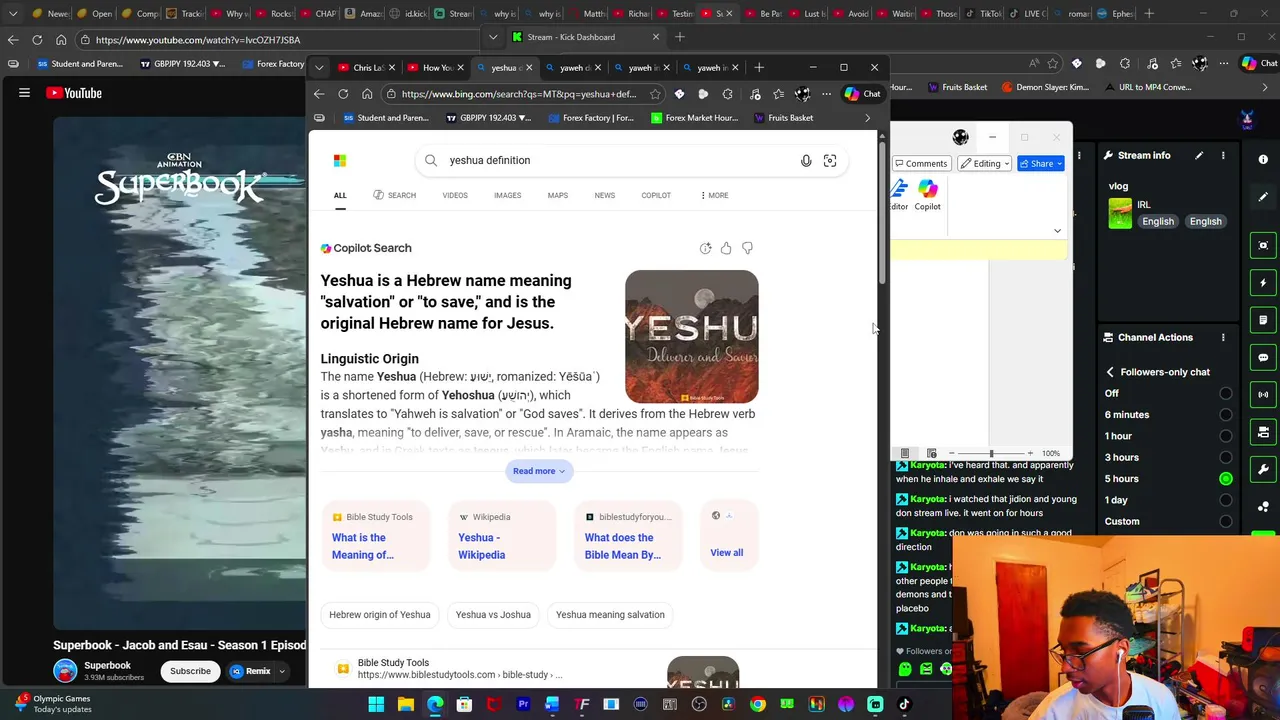Go back in the Bing window

(319, 94)
